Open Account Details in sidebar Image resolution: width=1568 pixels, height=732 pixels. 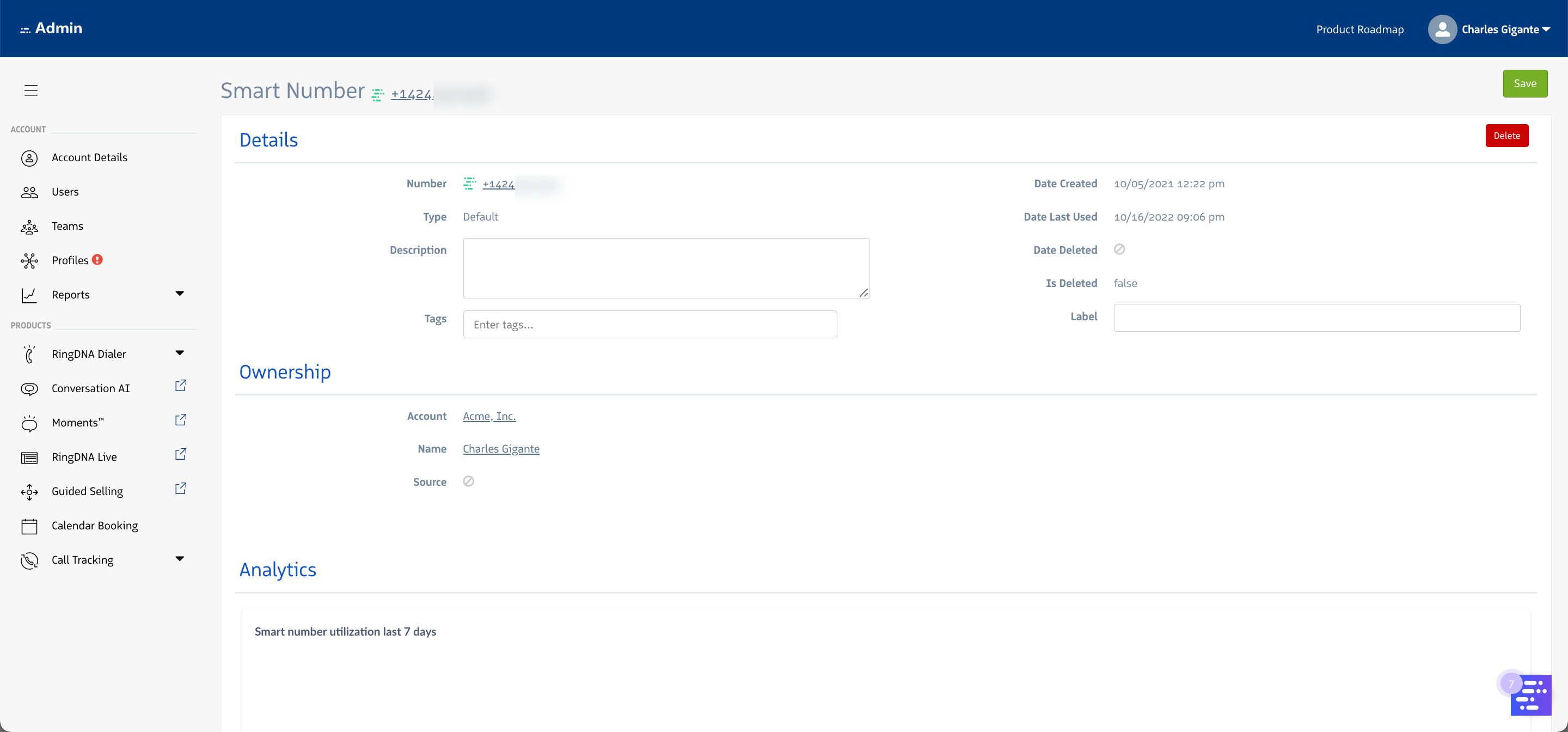coord(89,158)
